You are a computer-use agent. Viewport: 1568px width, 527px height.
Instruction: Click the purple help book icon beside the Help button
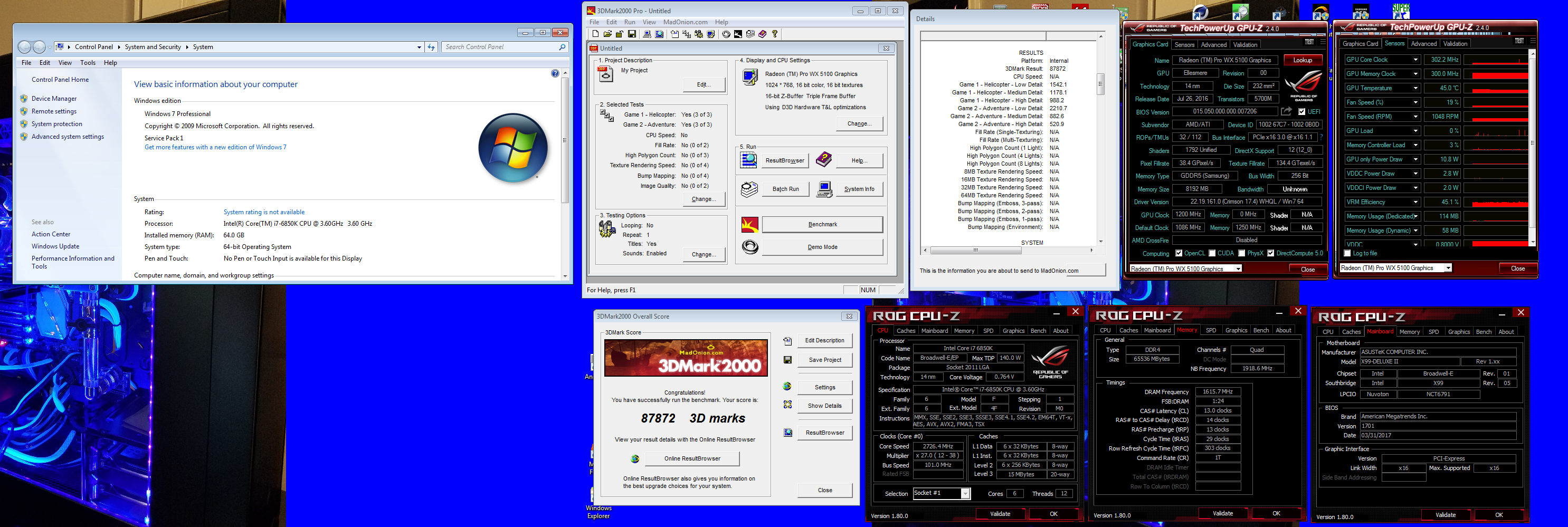(823, 160)
